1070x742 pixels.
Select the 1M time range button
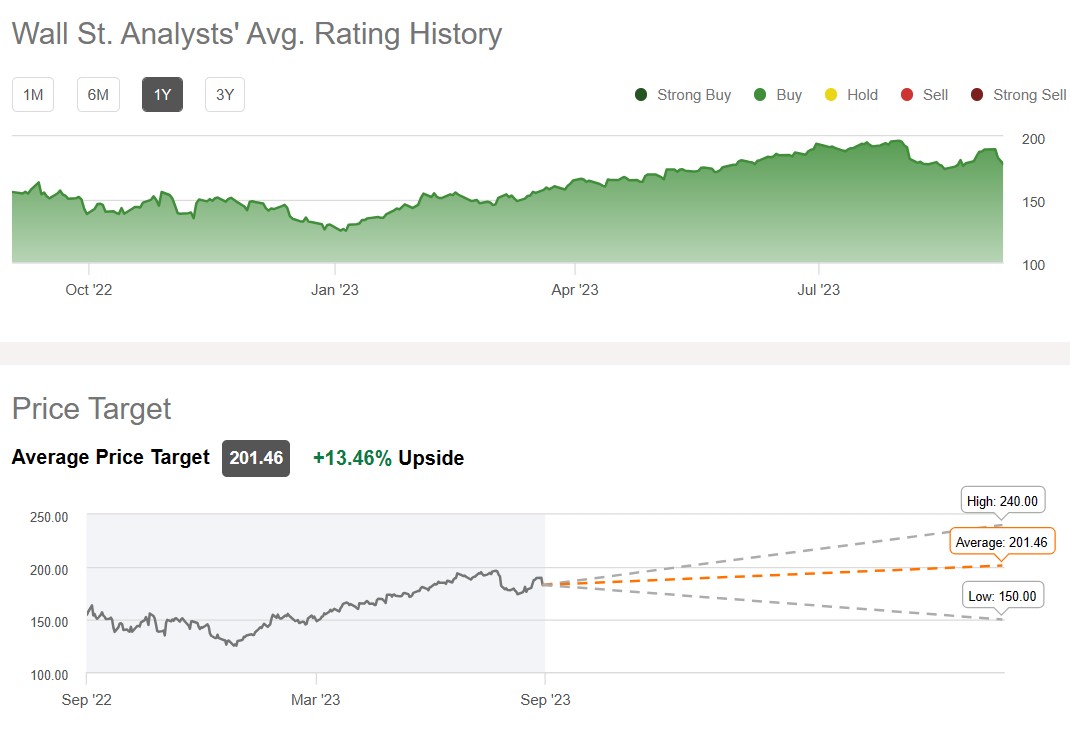(33, 95)
